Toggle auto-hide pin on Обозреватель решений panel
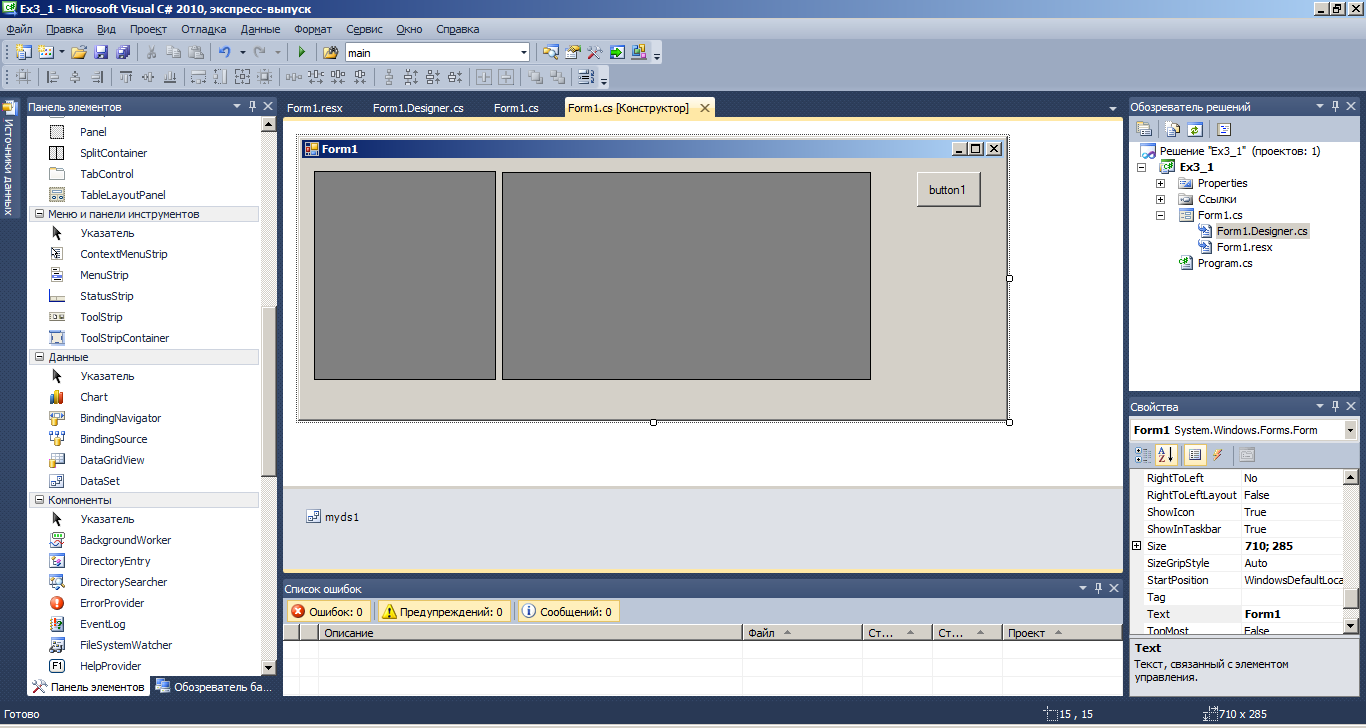This screenshot has width=1366, height=728. click(1335, 106)
